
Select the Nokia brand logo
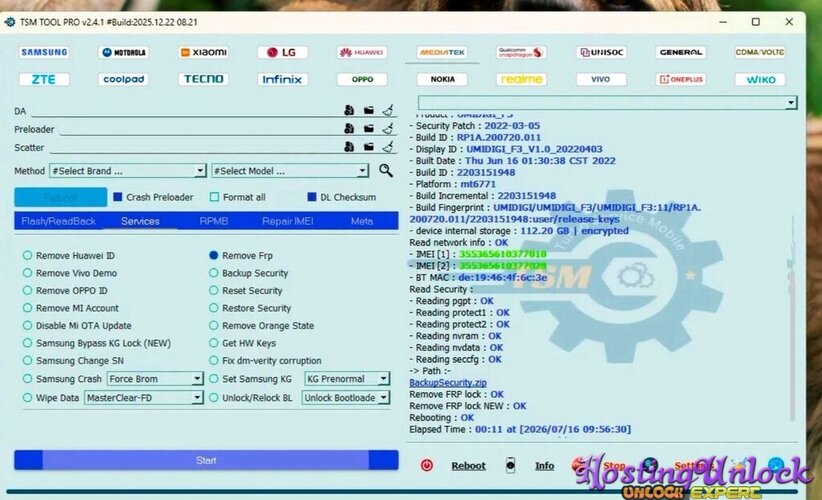[442, 79]
